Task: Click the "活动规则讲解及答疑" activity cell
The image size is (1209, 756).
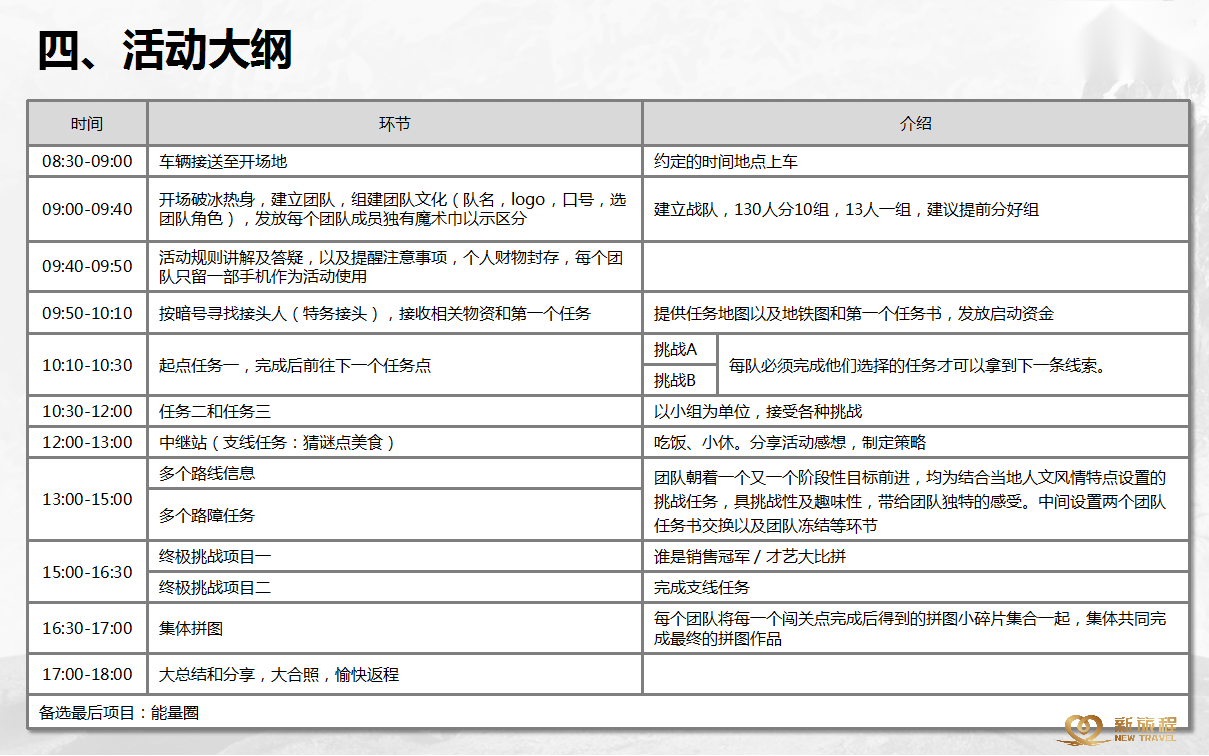Action: pyautogui.click(x=395, y=267)
